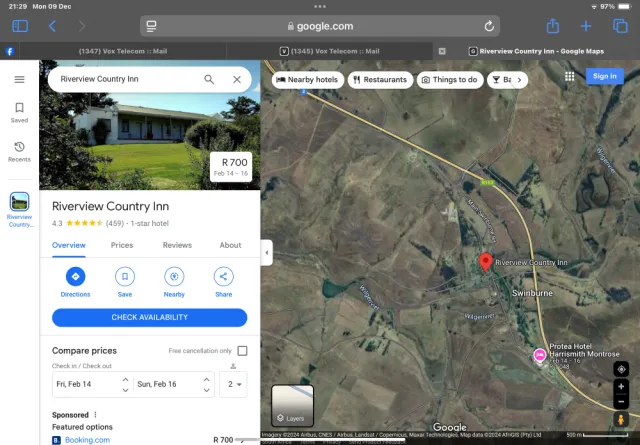
Task: Show your location on map
Action: pyautogui.click(x=621, y=369)
